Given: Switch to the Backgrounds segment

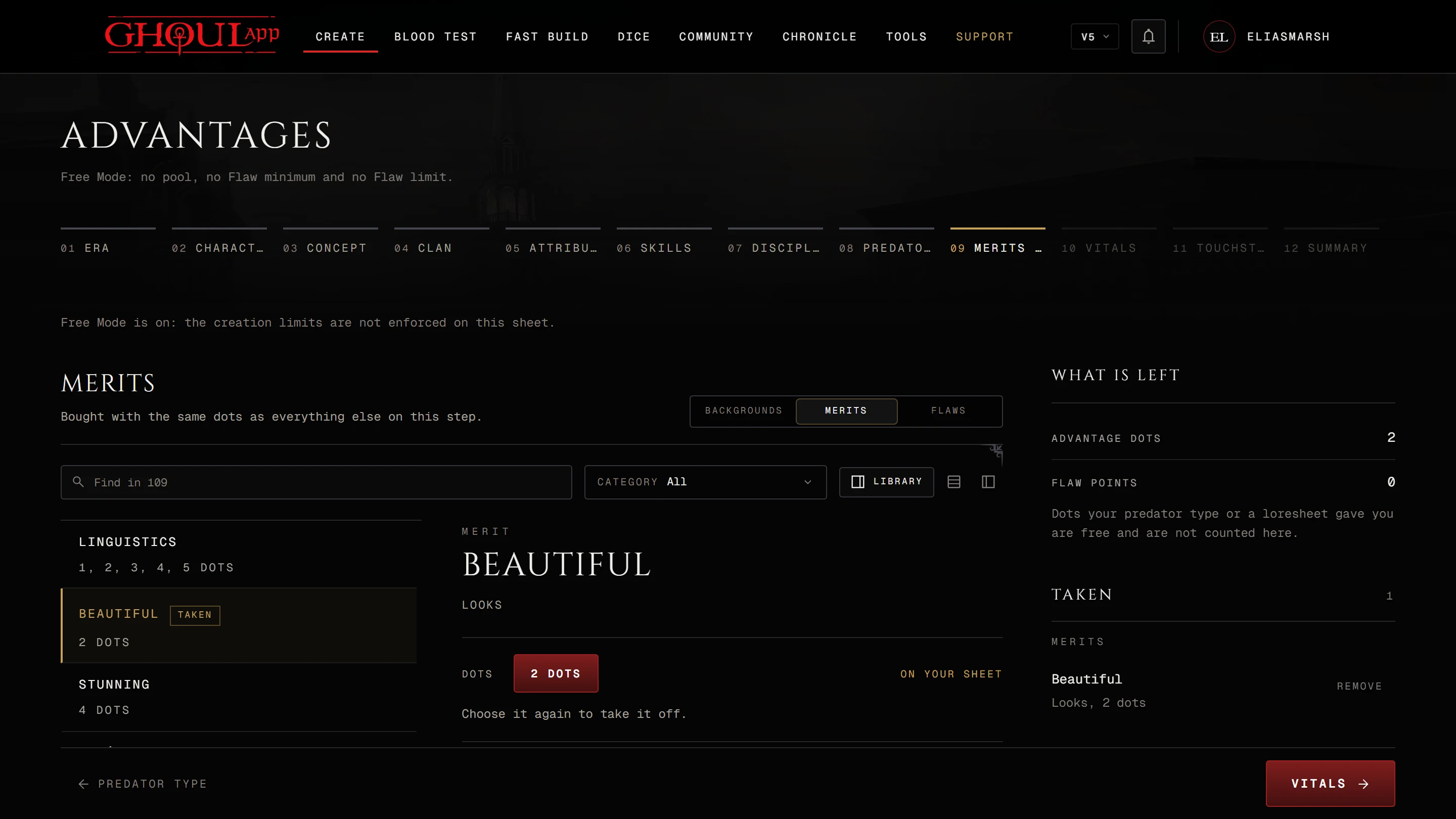Looking at the screenshot, I should pyautogui.click(x=743, y=411).
